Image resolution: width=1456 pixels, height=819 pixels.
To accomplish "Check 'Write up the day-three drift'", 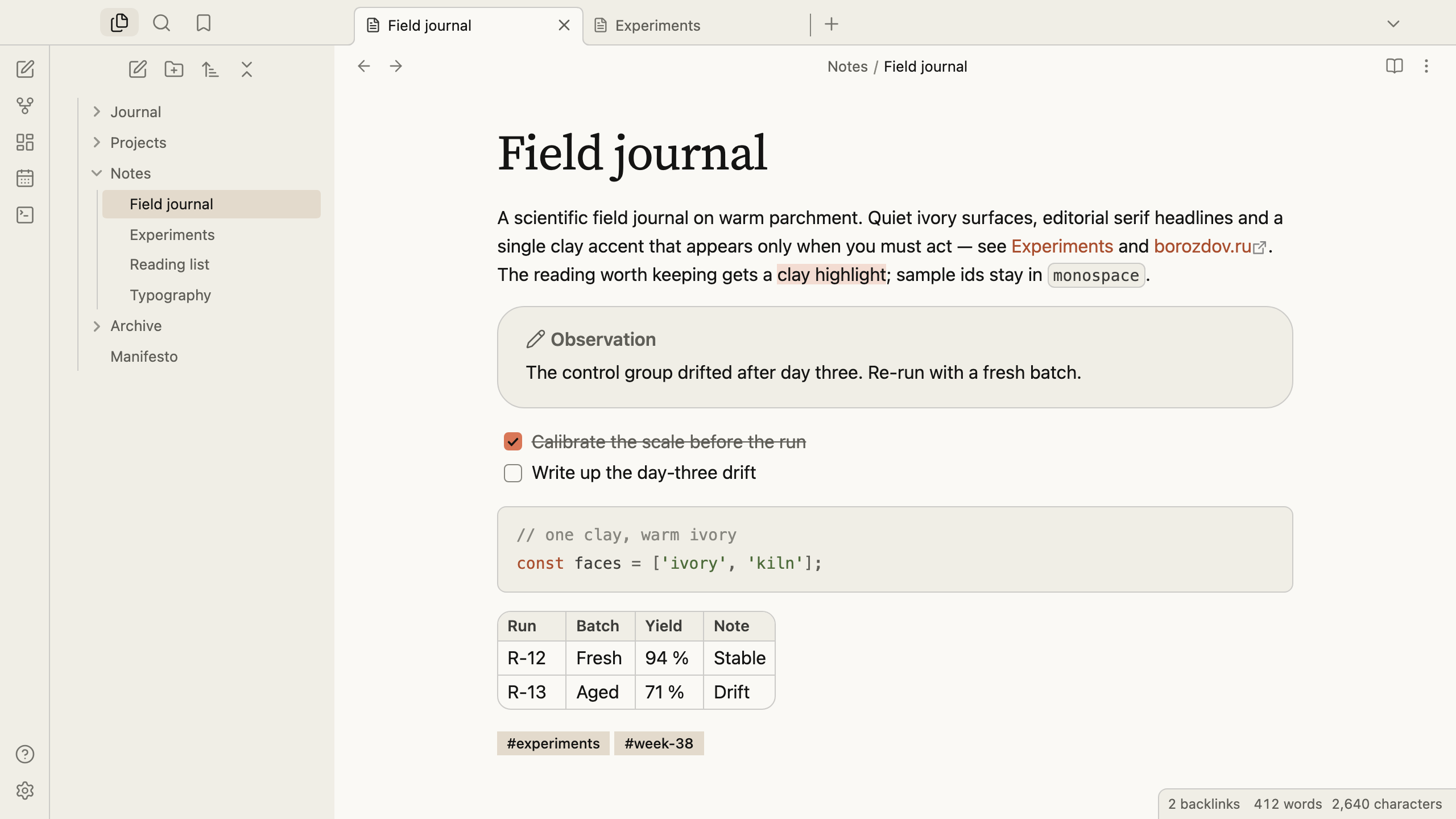I will point(513,473).
